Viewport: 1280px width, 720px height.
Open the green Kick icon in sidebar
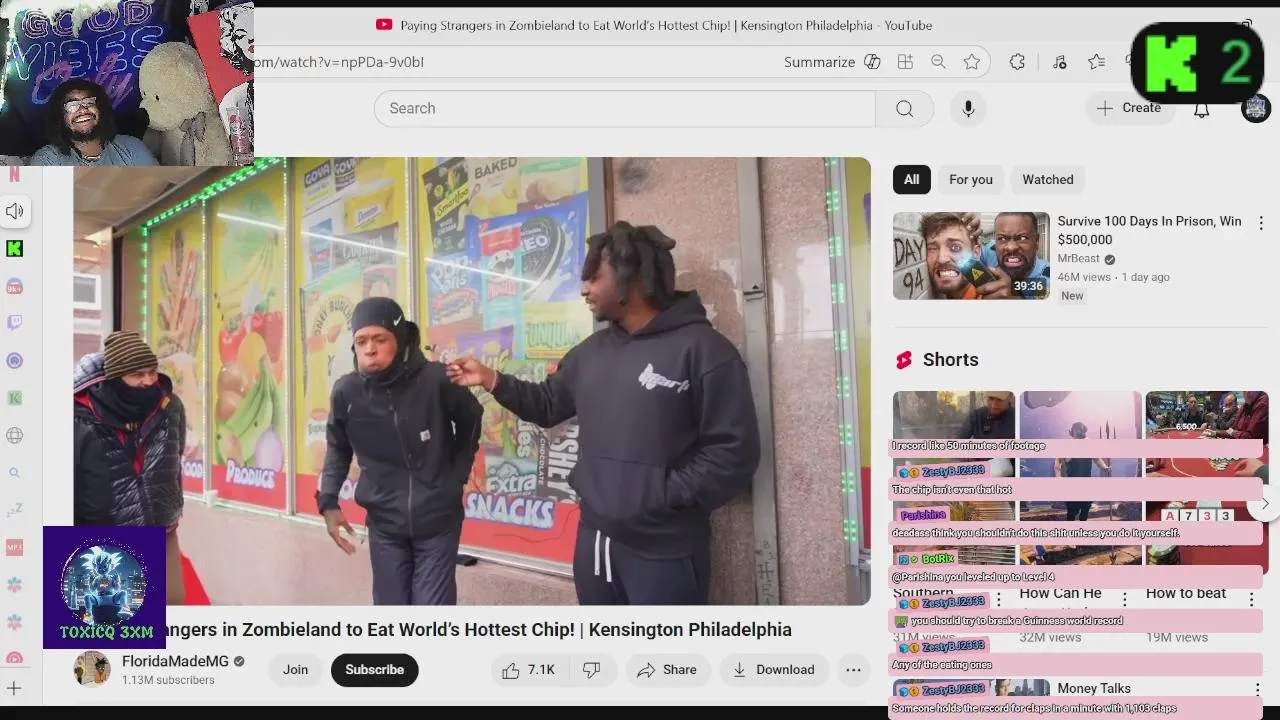pos(15,248)
